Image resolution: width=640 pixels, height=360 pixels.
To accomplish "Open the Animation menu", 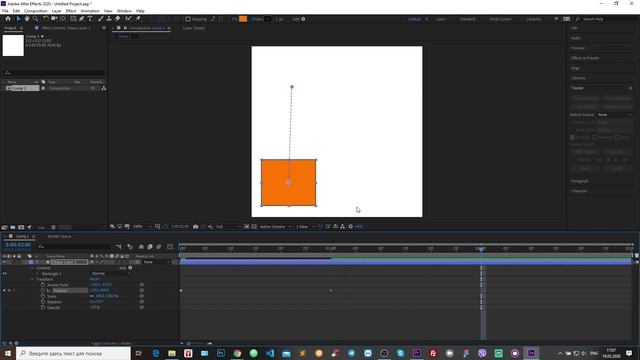I will point(90,11).
